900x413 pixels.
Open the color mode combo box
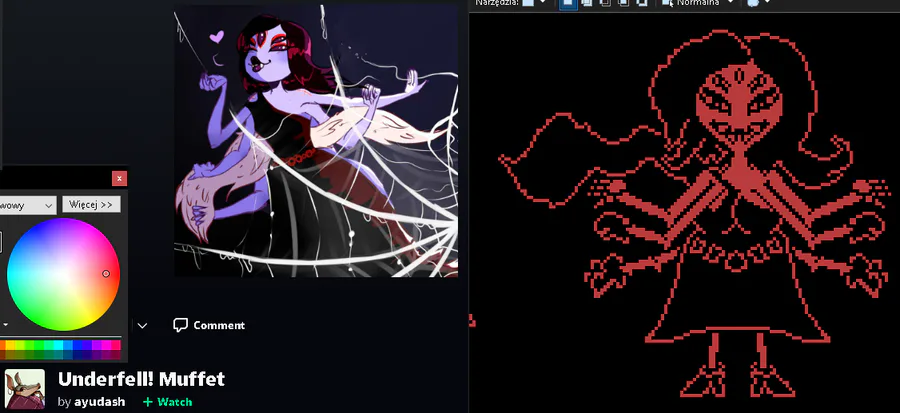(28, 205)
